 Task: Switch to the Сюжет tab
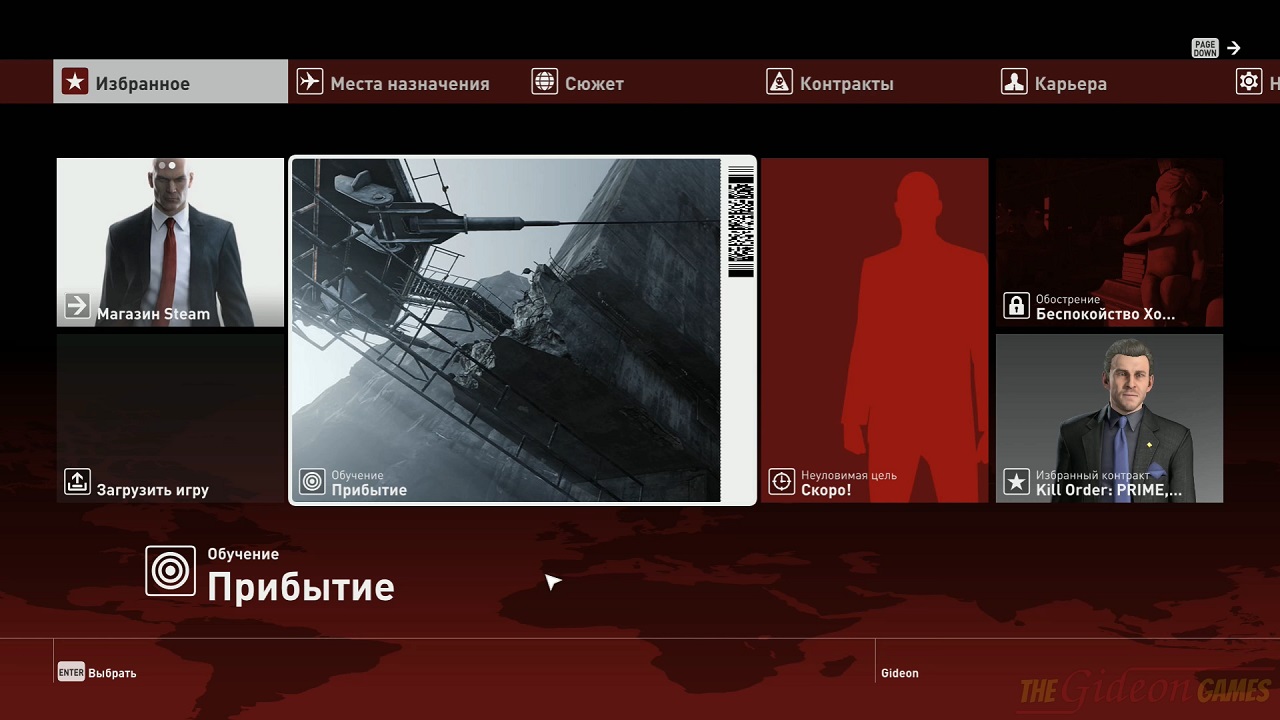594,84
